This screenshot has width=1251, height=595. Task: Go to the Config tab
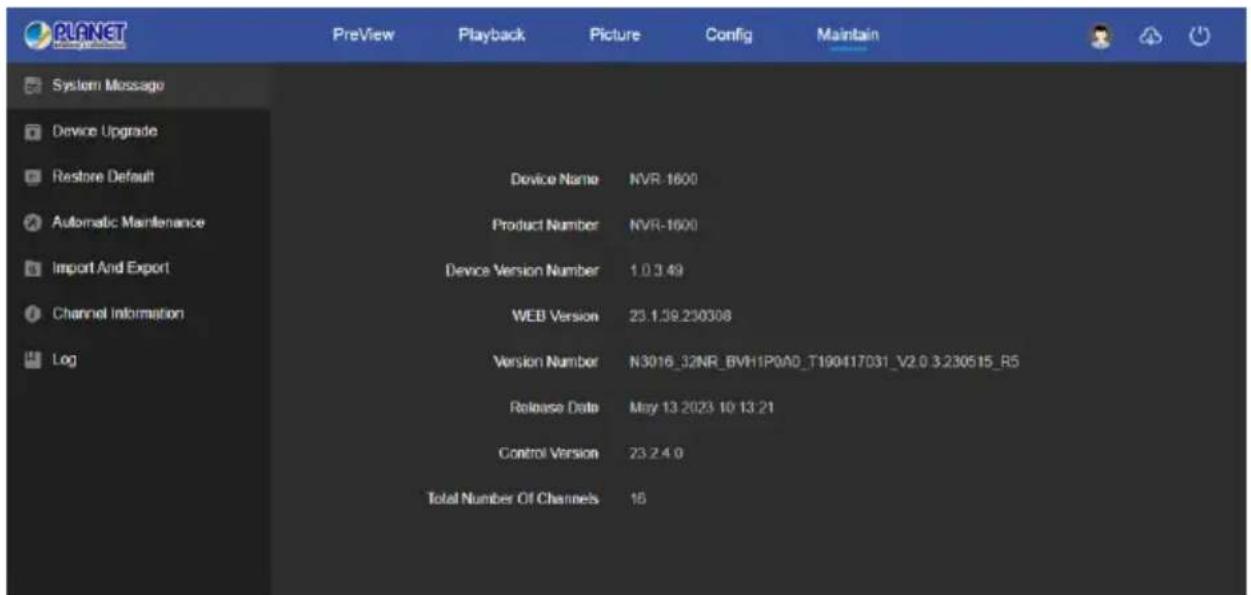[x=728, y=35]
